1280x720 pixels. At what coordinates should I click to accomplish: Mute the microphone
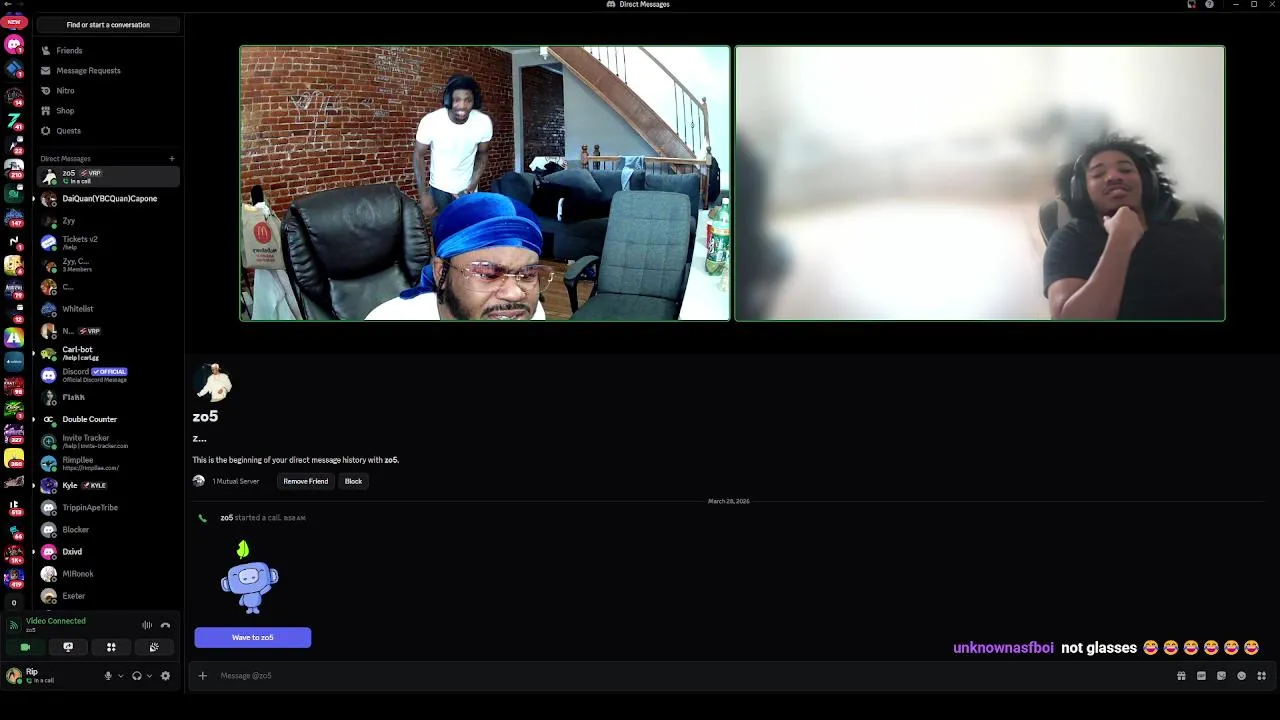click(108, 676)
